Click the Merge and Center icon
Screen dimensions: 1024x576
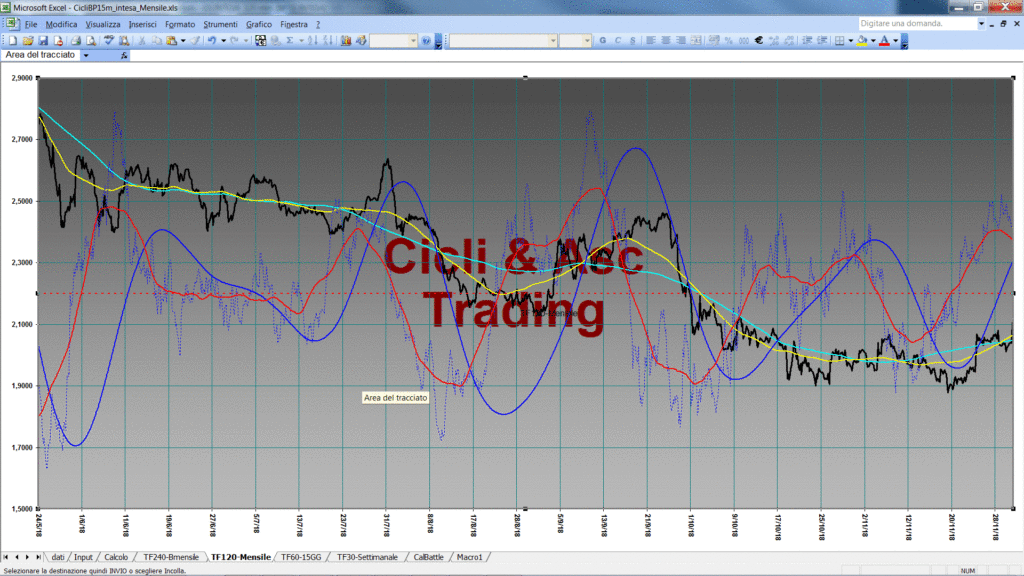pos(696,40)
